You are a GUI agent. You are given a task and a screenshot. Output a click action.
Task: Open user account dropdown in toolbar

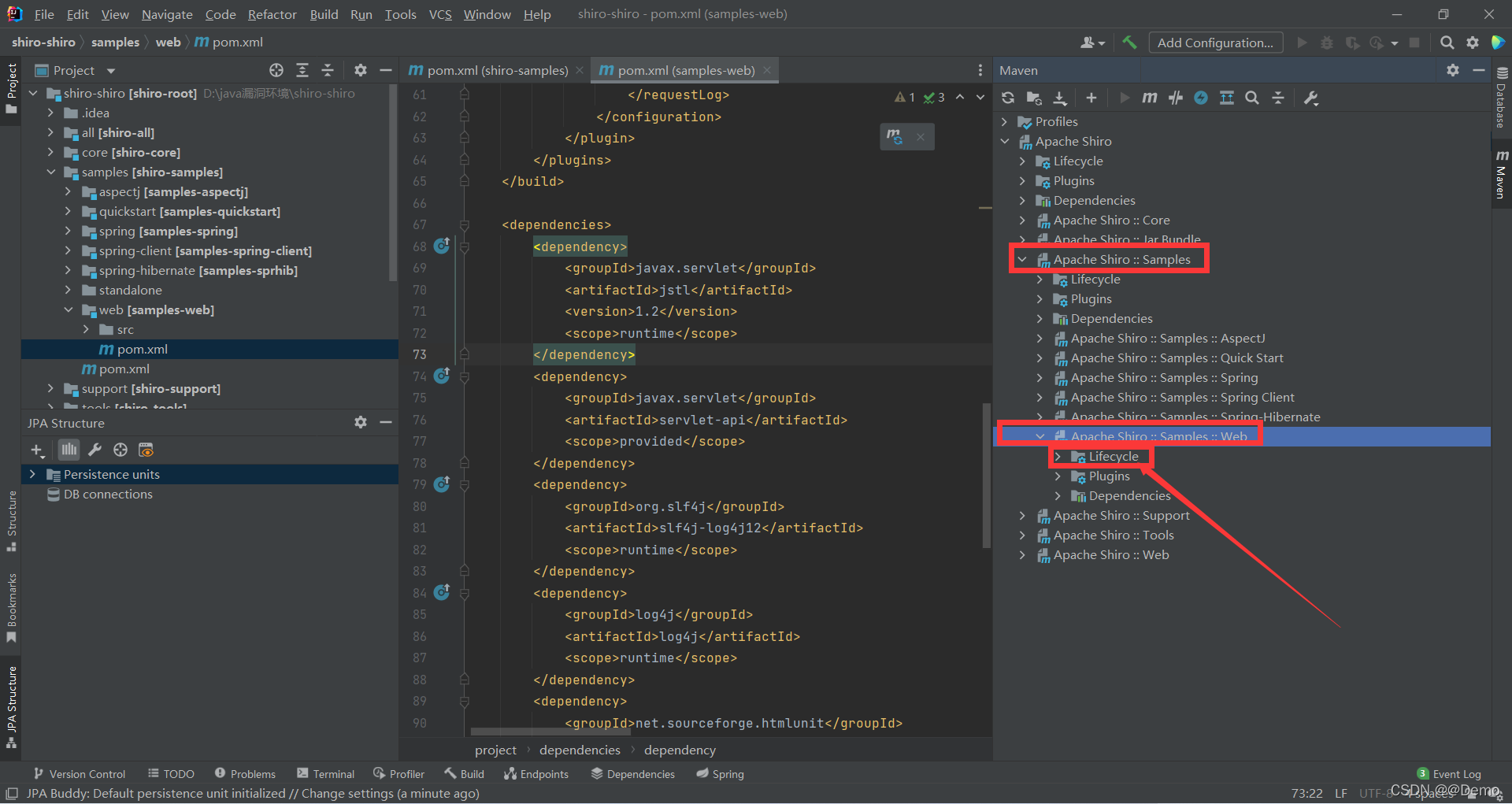coord(1093,43)
